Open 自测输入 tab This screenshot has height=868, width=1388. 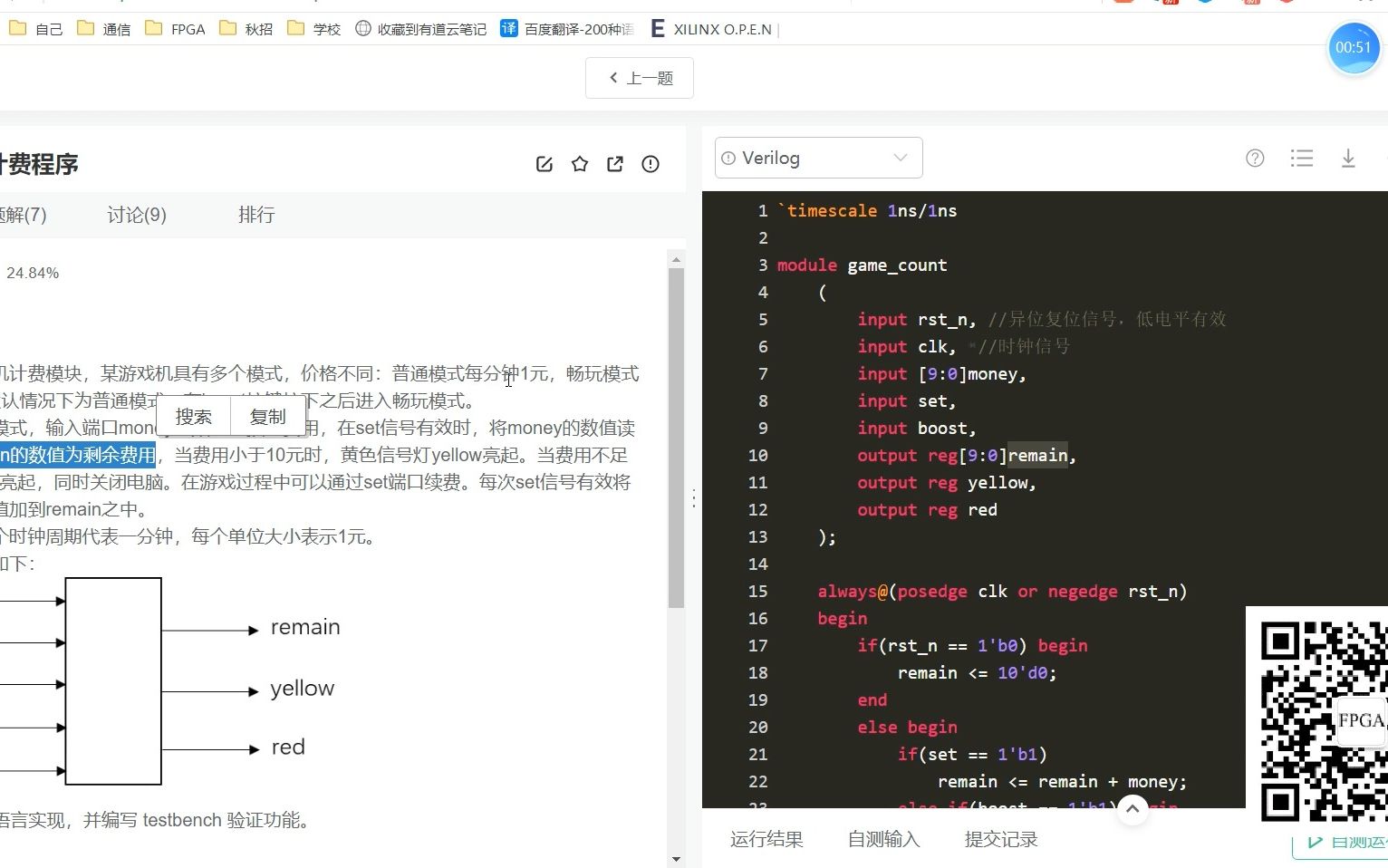pyautogui.click(x=884, y=839)
